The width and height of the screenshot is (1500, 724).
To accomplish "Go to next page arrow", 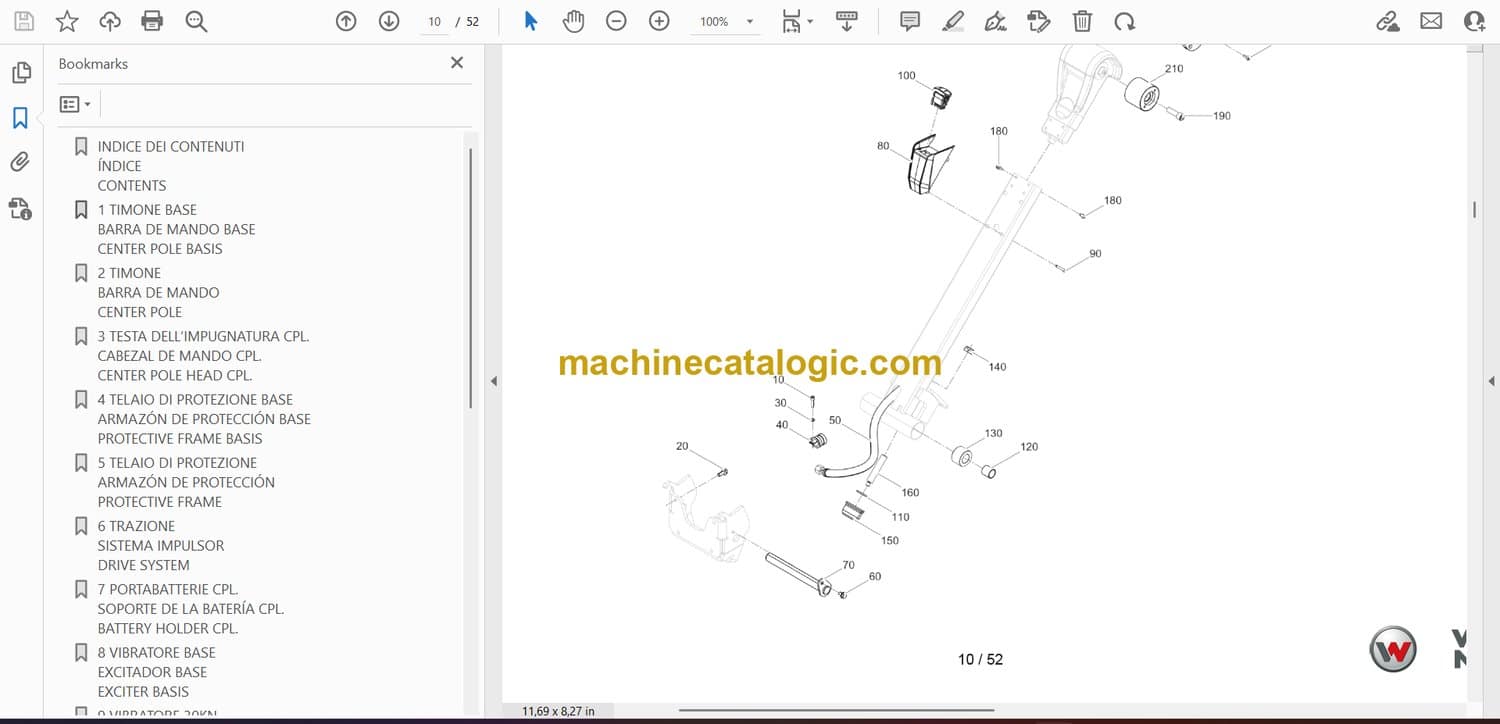I will coord(389,21).
